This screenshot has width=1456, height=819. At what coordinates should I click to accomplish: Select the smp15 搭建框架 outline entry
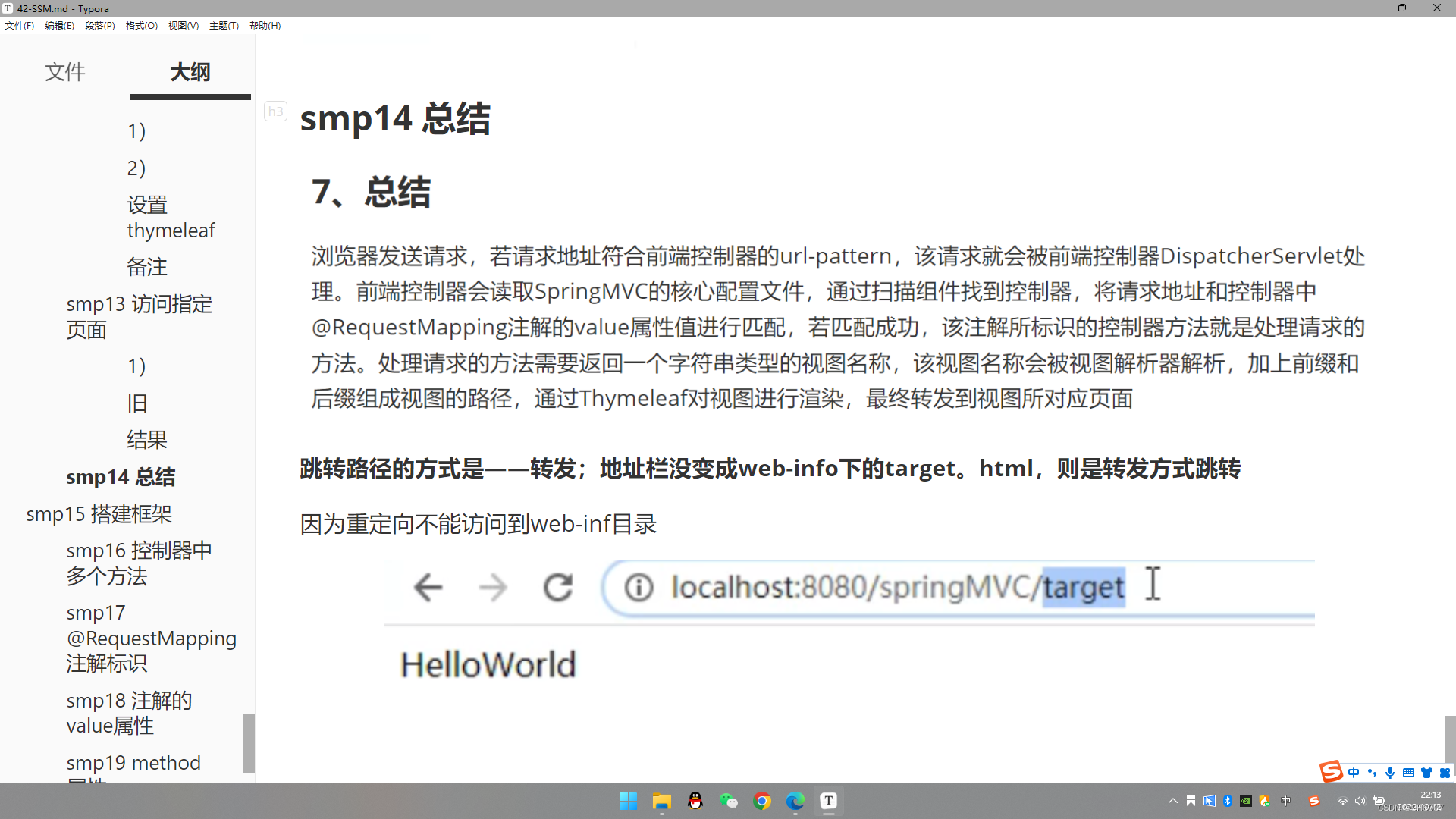pyautogui.click(x=99, y=513)
